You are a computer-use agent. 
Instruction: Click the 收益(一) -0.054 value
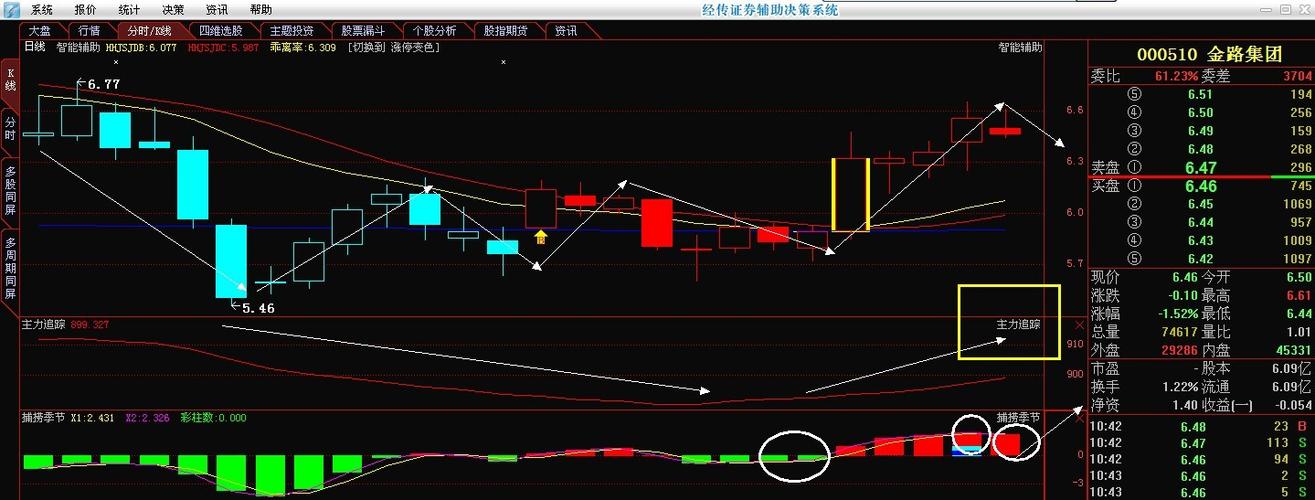click(1292, 404)
